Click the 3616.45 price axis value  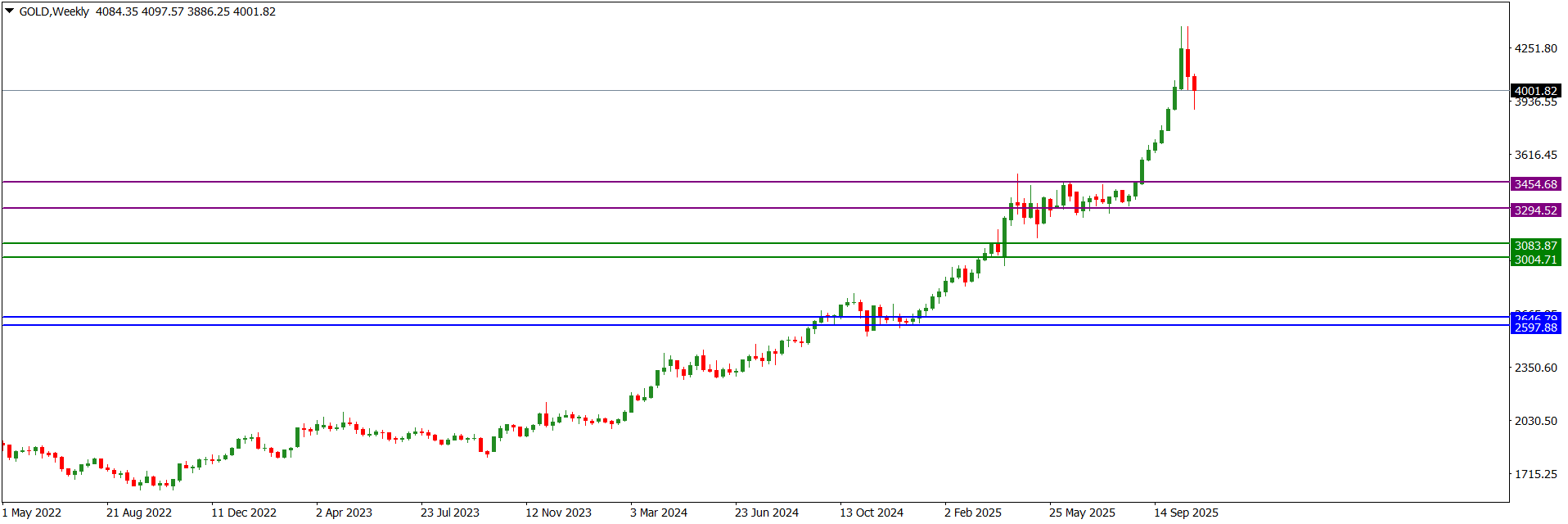1535,155
